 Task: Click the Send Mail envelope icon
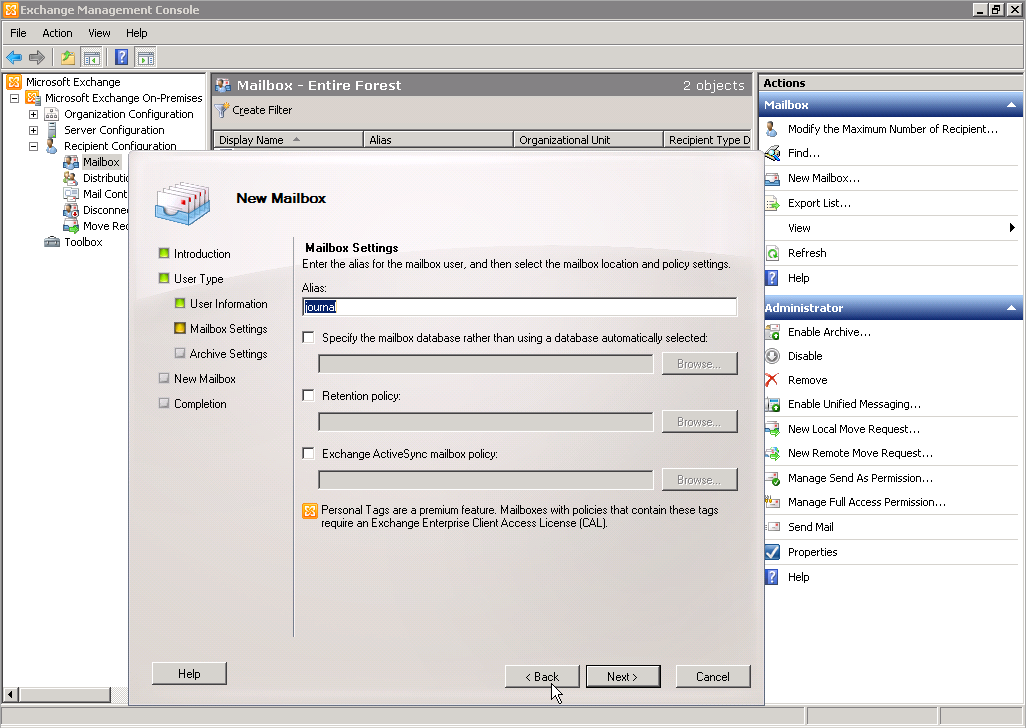click(772, 527)
